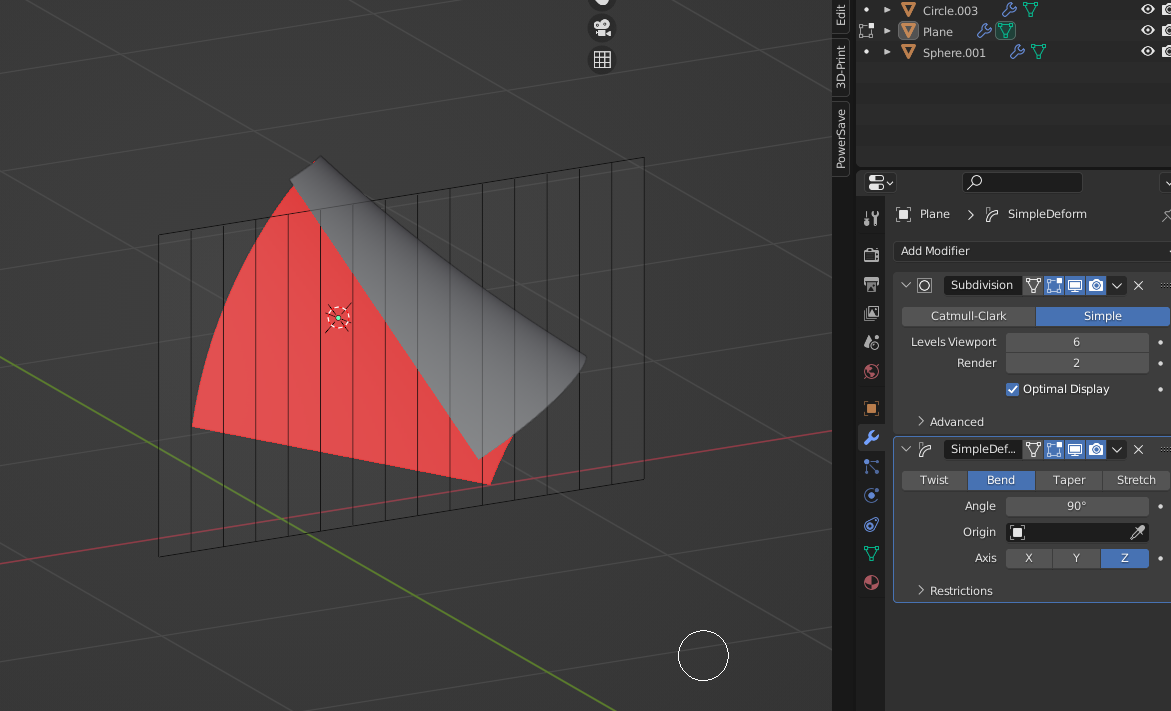Set deform Axis to X
The height and width of the screenshot is (711, 1171).
[x=1028, y=558]
